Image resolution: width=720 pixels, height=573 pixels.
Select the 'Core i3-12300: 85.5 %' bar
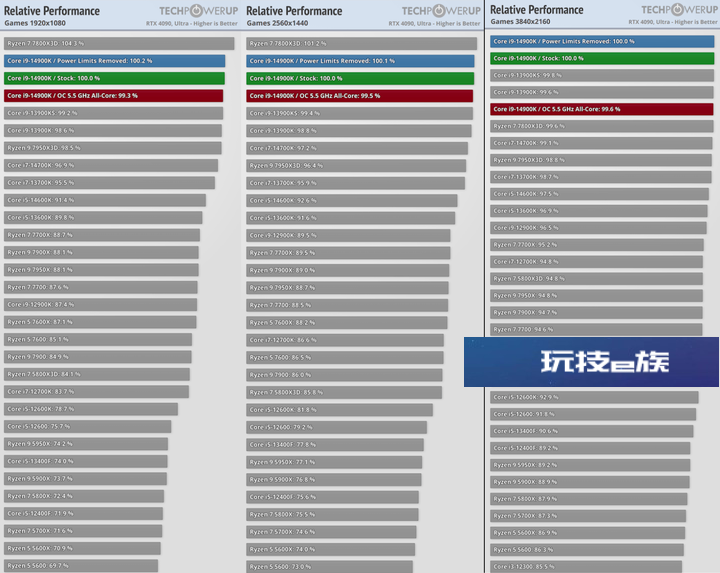click(586, 567)
